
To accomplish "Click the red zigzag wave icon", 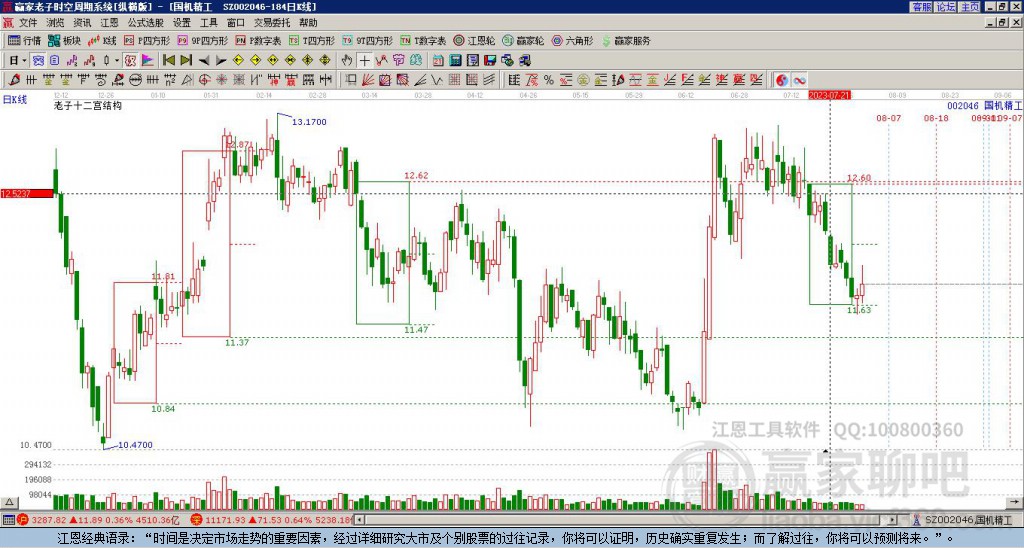I will click(x=381, y=60).
